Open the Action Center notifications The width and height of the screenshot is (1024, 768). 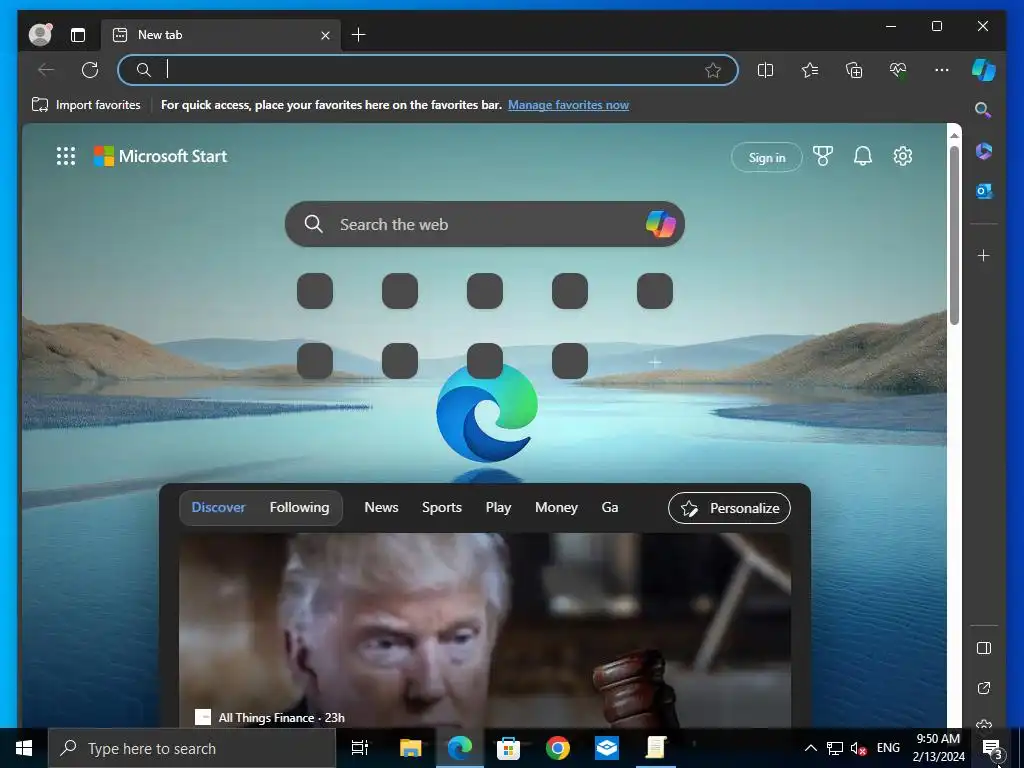point(992,748)
